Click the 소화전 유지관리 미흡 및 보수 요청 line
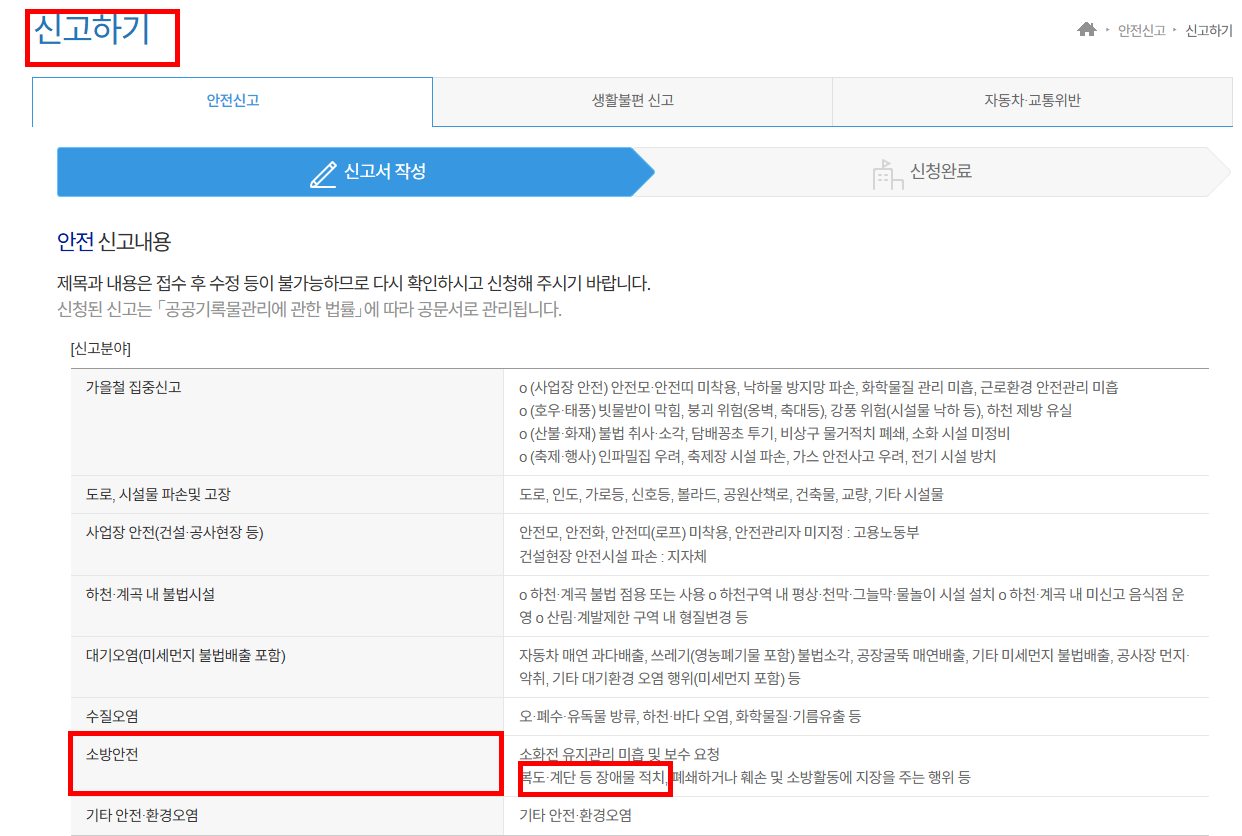Screen dimensions: 1242x836 click(x=619, y=754)
